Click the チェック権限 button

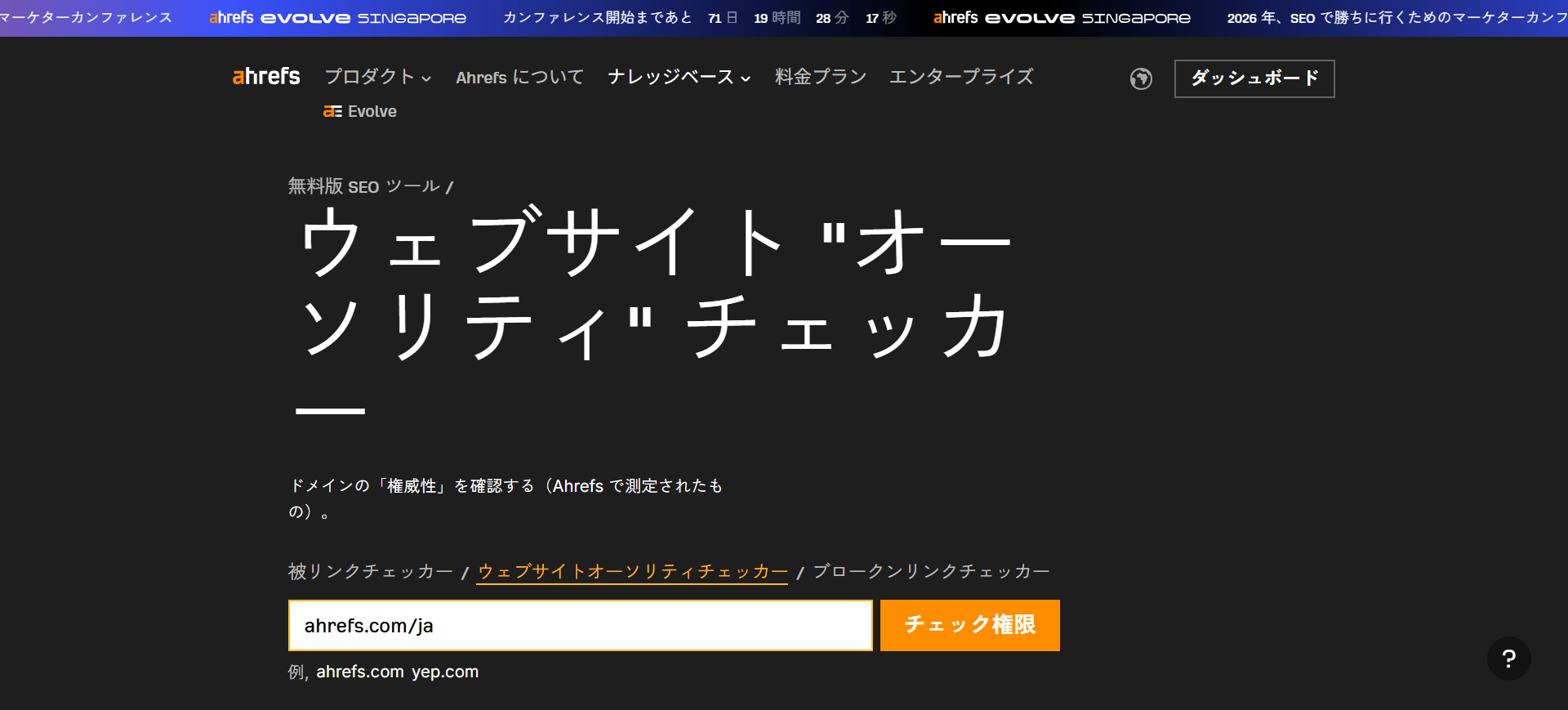click(x=970, y=625)
